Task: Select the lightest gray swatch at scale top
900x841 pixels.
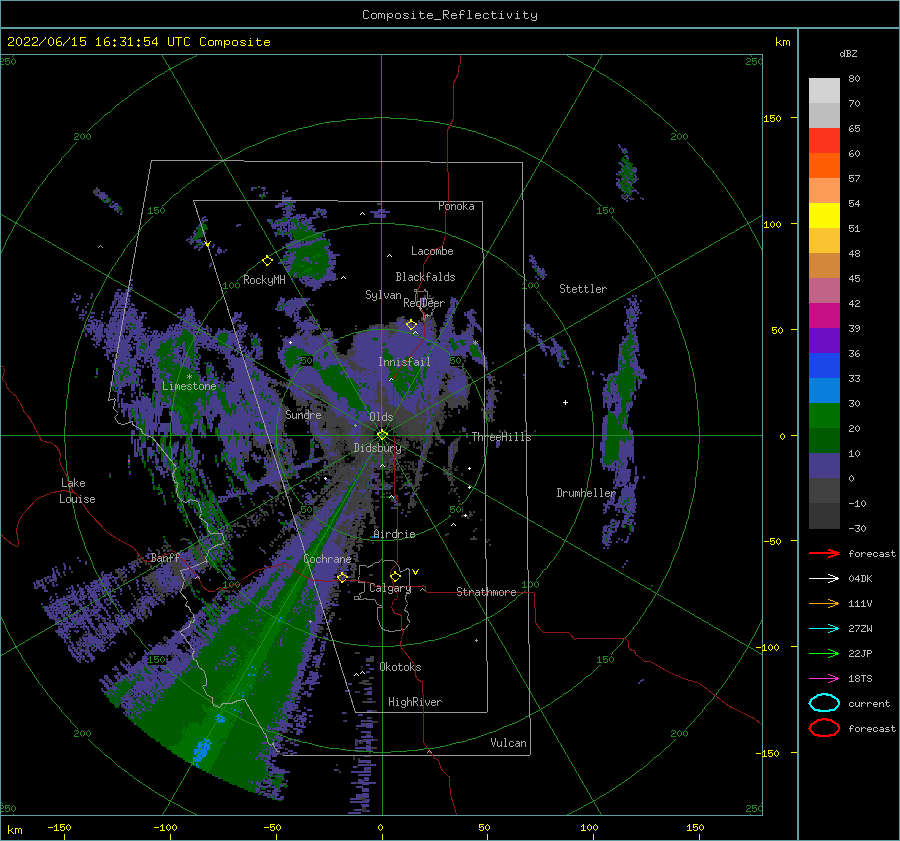Action: click(824, 90)
